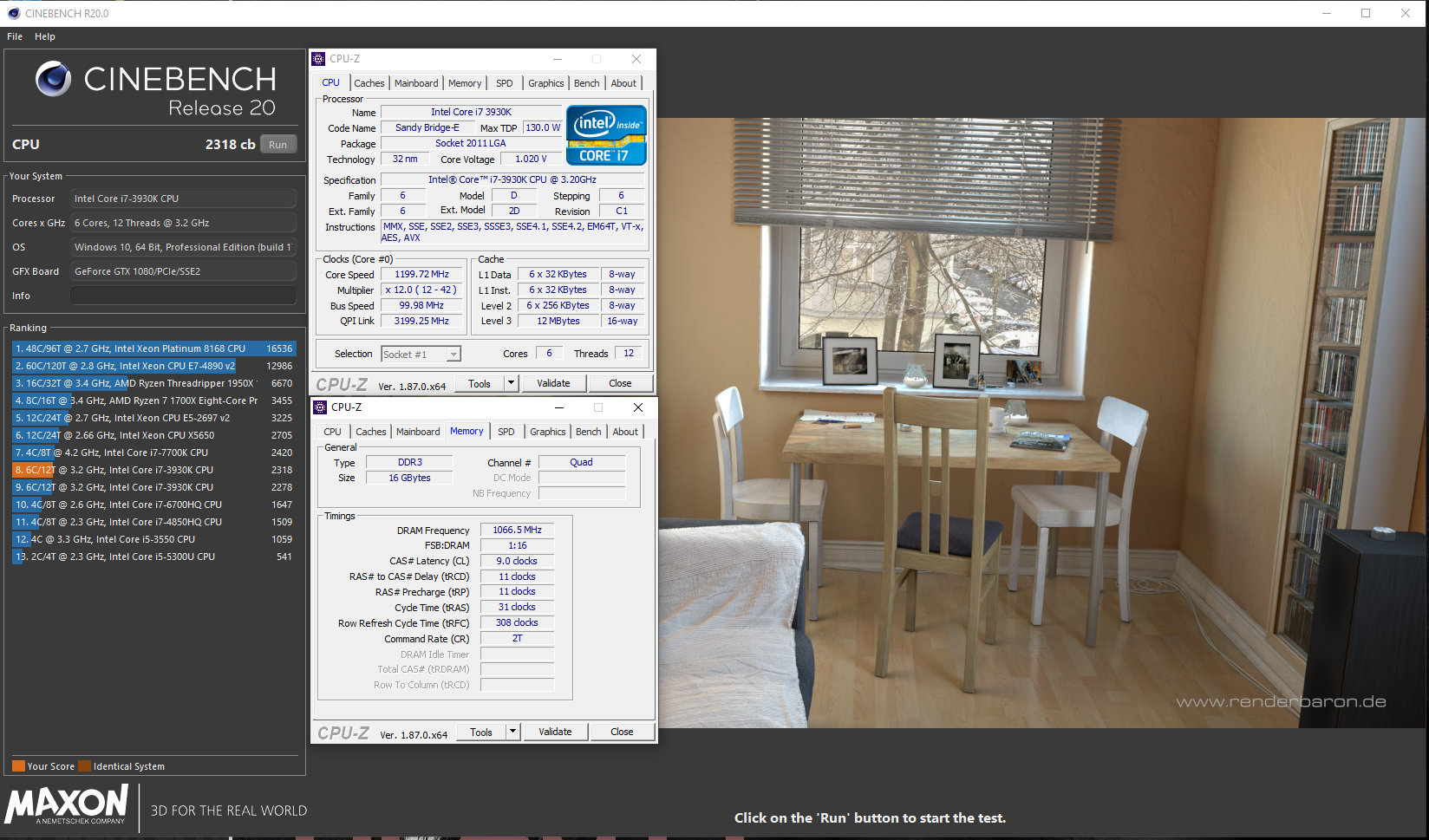The width and height of the screenshot is (1429, 840).
Task: Minimize the CPU-Z processor window
Action: 558,59
